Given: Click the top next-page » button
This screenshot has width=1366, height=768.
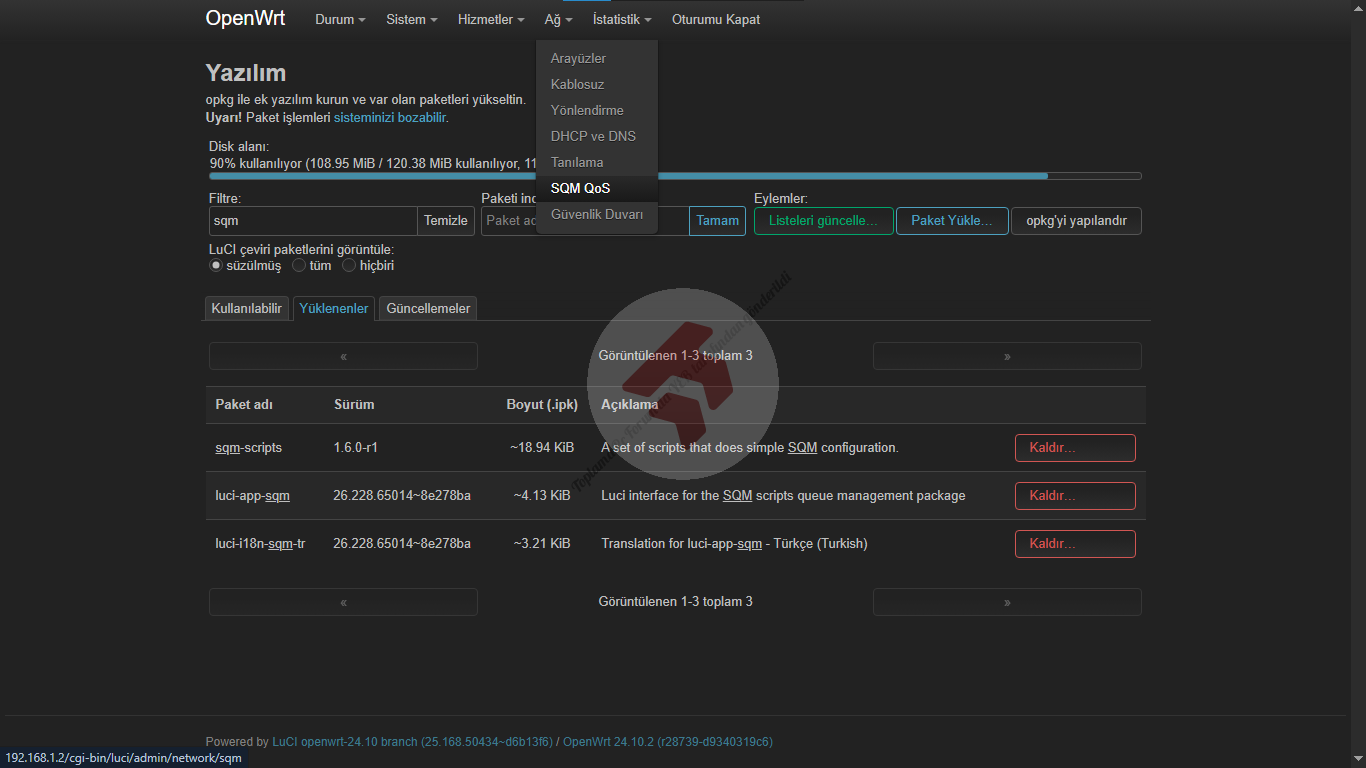Looking at the screenshot, I should coord(1007,356).
